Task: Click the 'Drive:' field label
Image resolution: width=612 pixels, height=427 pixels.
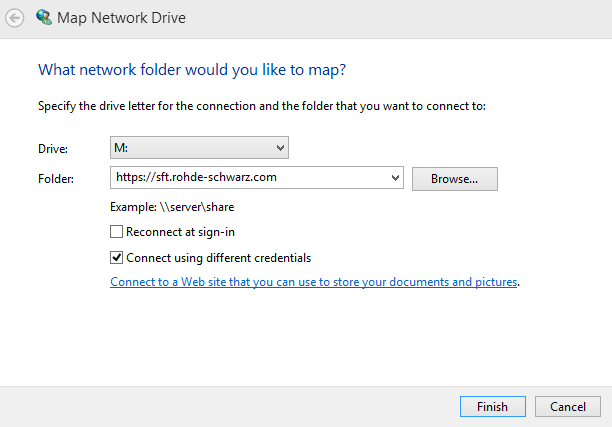Action: (52, 149)
